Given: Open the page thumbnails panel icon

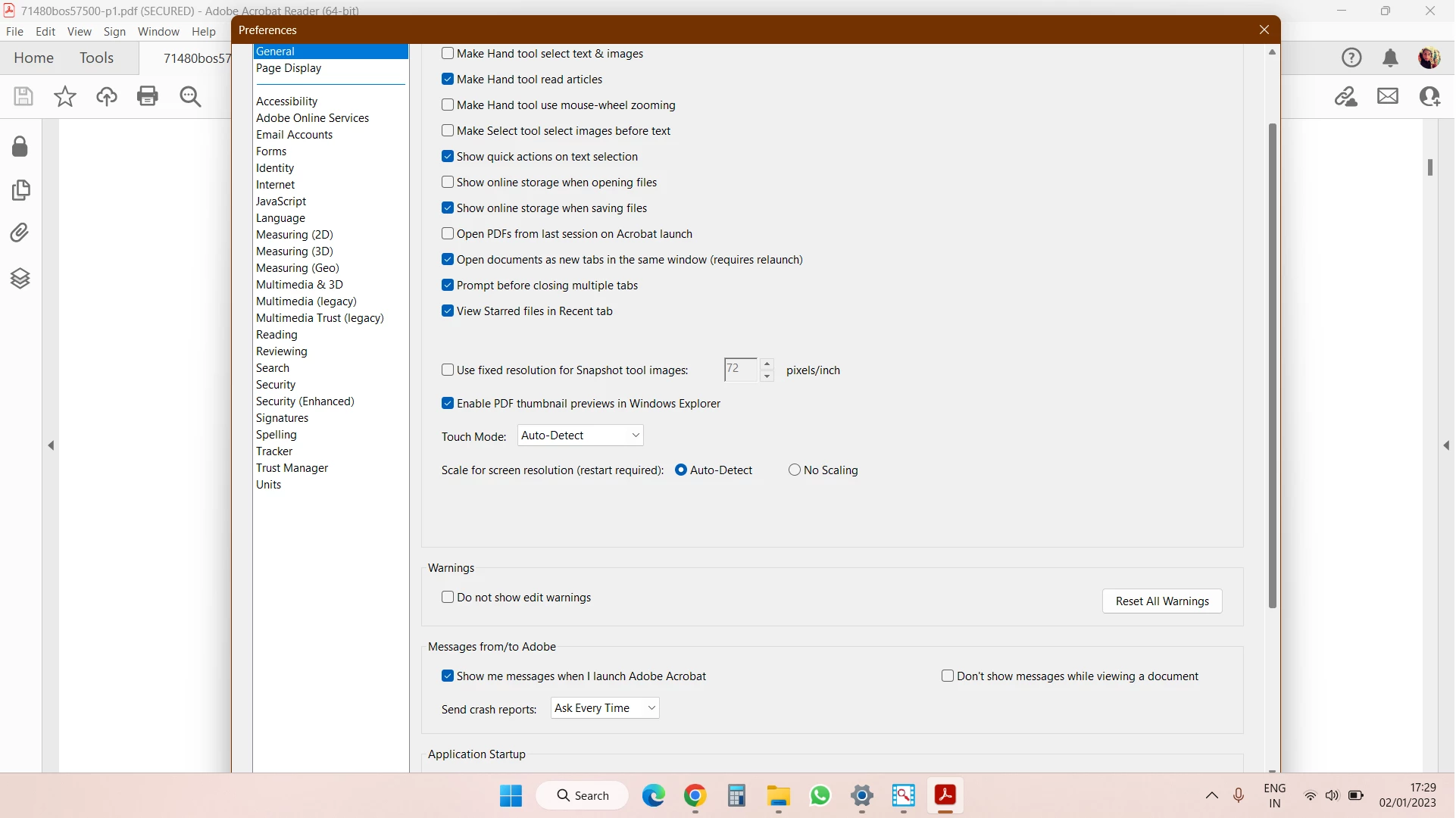Looking at the screenshot, I should click(20, 189).
